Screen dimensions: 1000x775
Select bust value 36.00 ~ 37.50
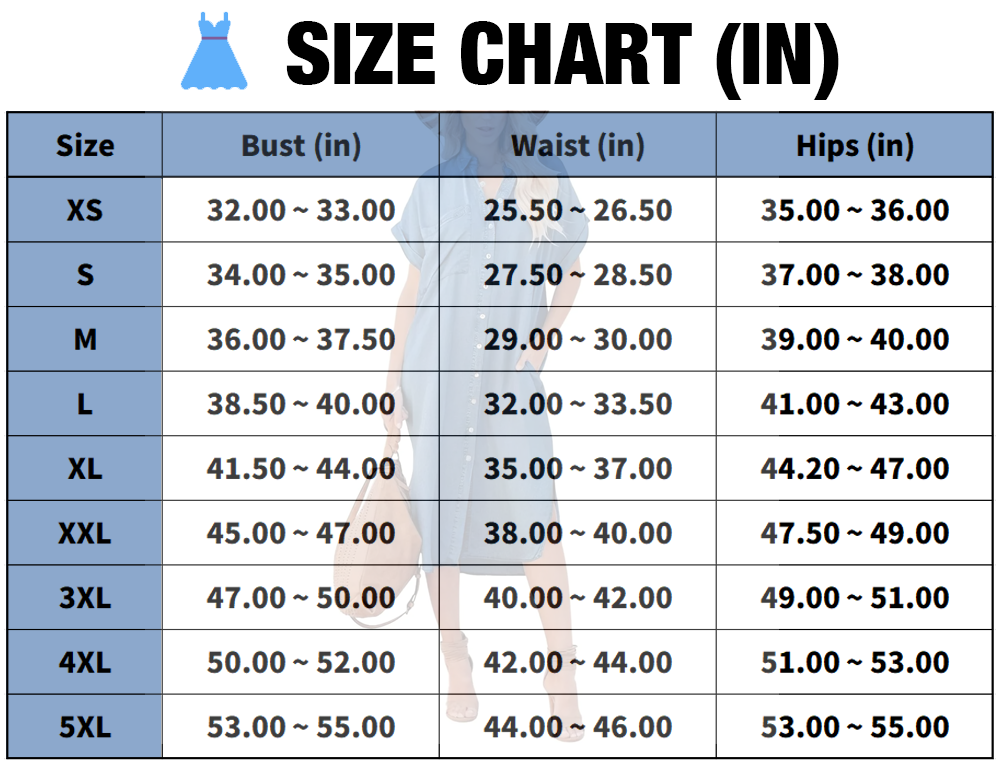tap(301, 339)
